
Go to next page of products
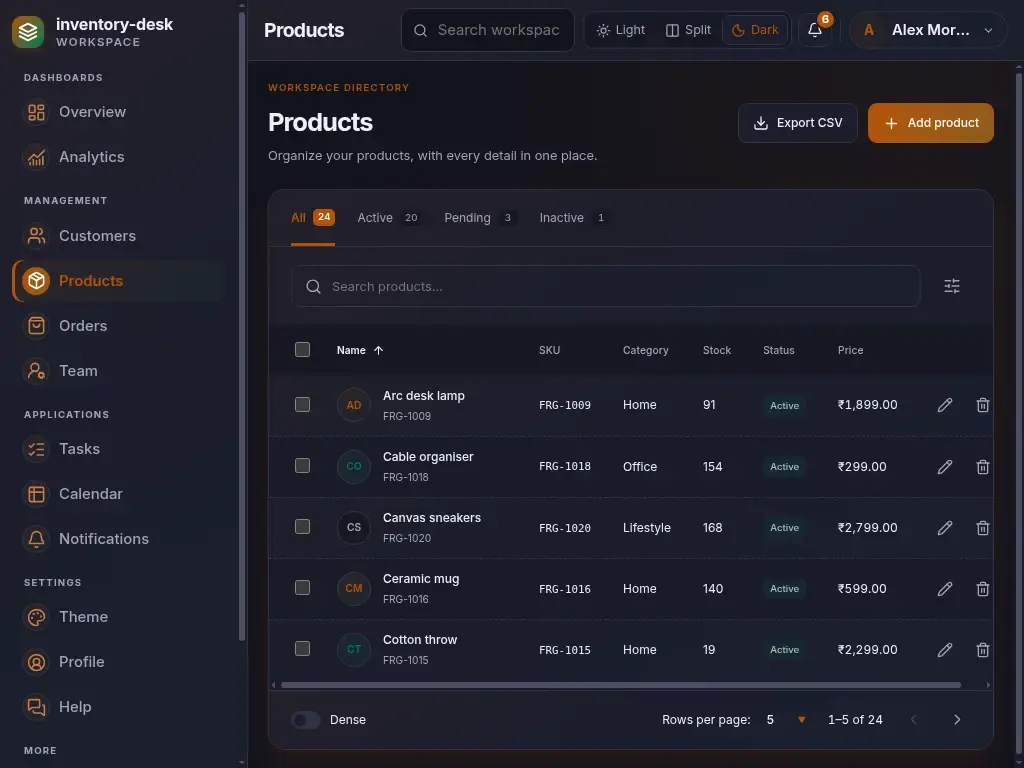(957, 720)
